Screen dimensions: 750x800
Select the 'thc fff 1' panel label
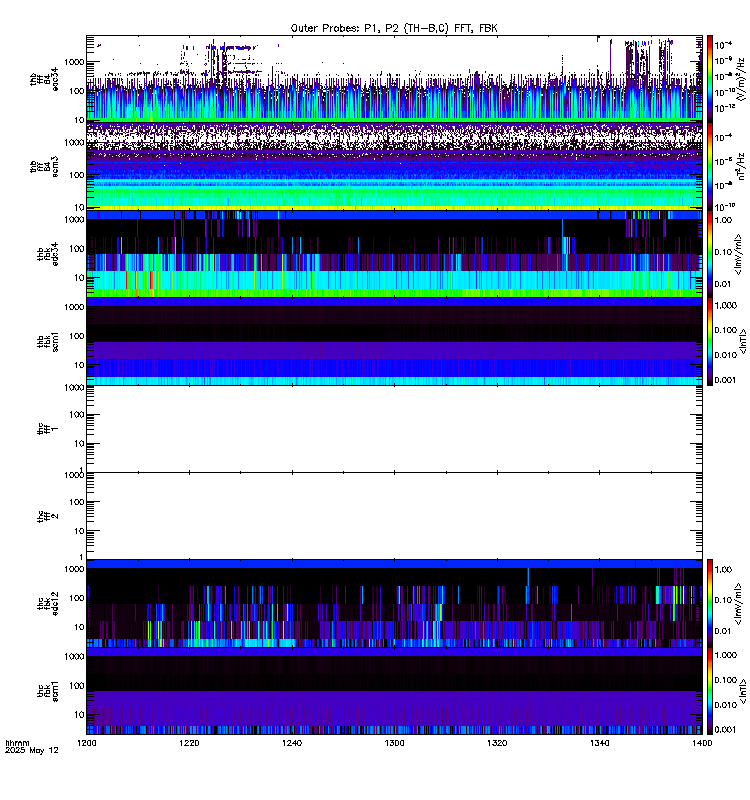click(48, 429)
